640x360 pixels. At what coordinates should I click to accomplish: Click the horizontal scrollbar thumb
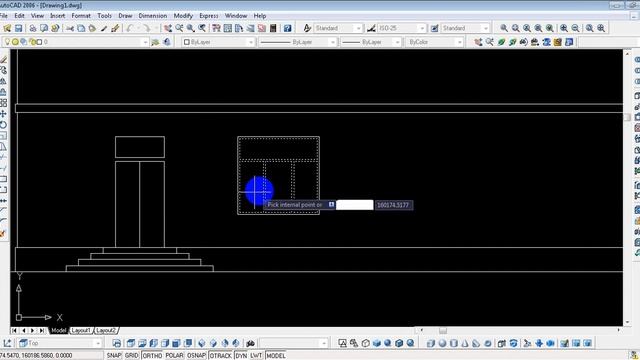click(x=443, y=330)
